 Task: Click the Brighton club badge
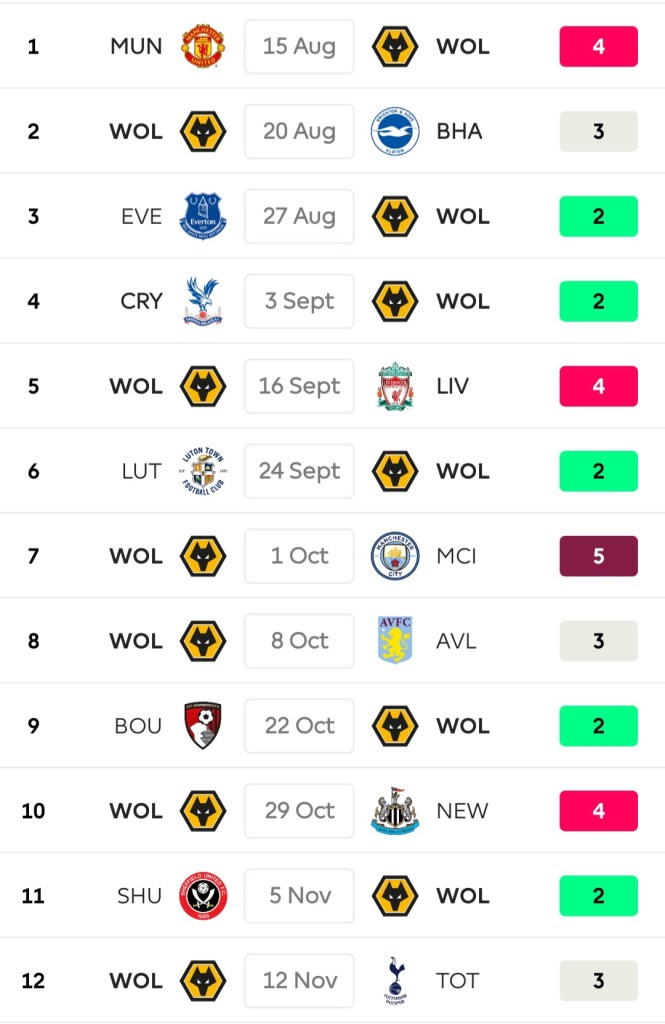tap(395, 132)
